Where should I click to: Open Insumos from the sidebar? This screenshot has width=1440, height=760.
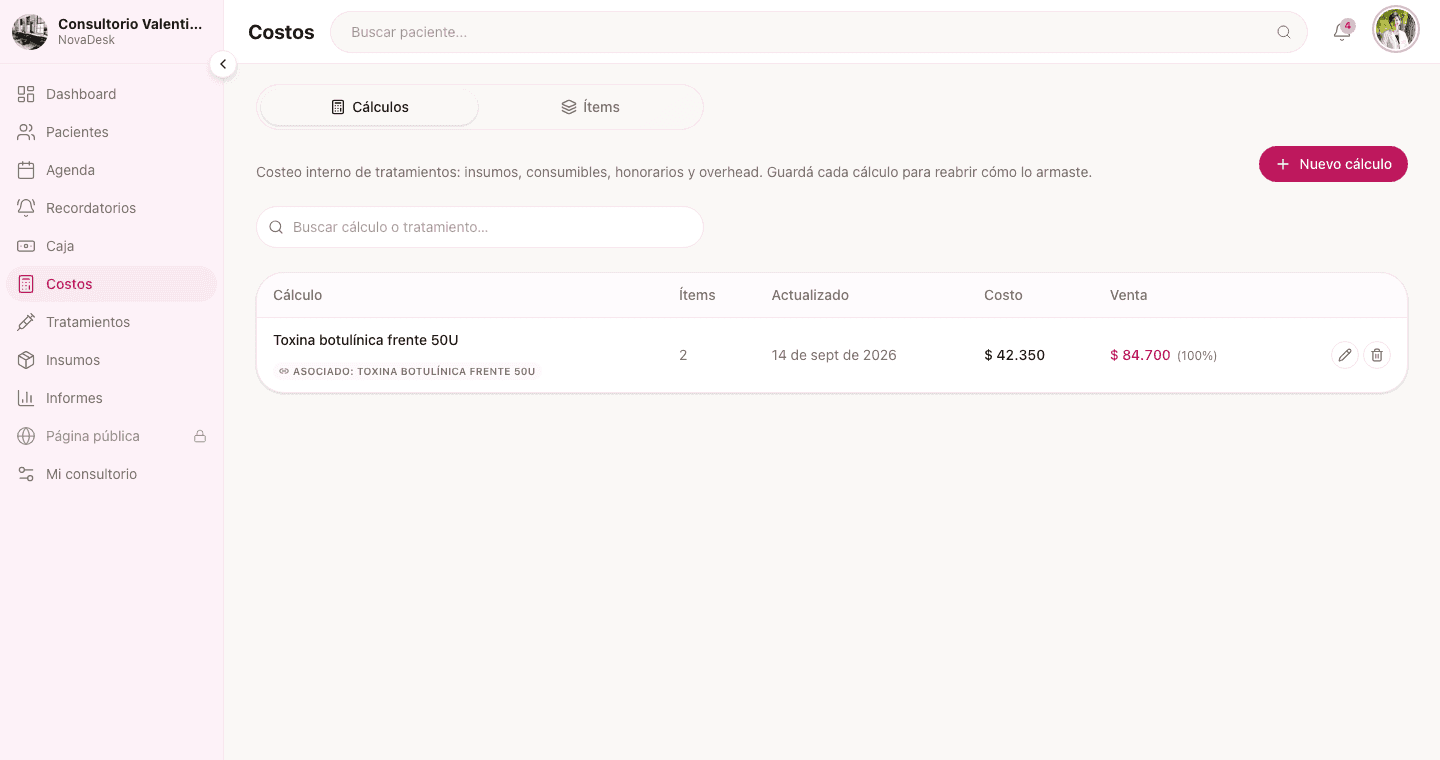(111, 360)
